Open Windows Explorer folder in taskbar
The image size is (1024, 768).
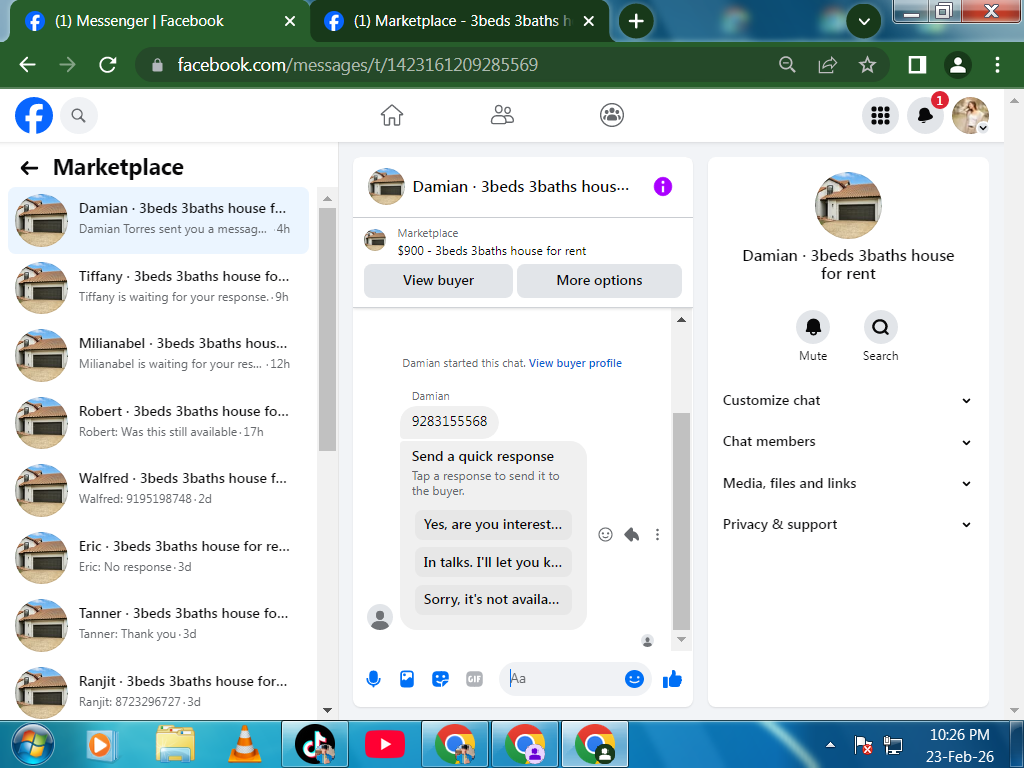(x=174, y=744)
